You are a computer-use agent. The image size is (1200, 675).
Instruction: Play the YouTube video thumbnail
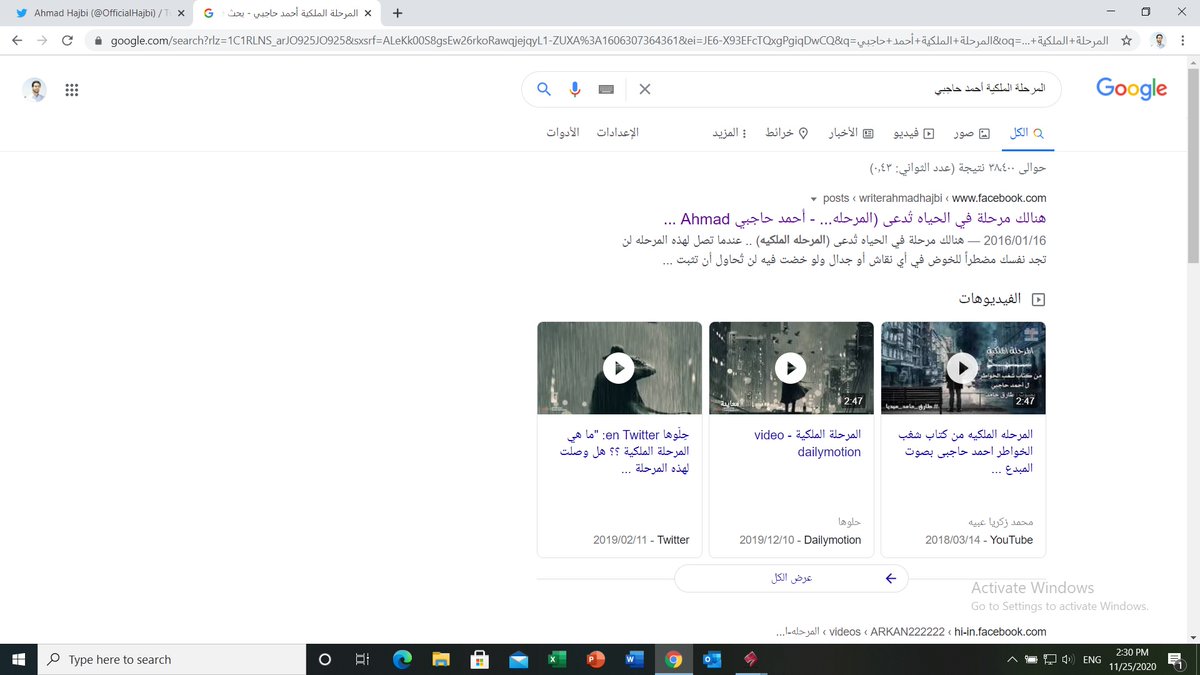pos(963,368)
